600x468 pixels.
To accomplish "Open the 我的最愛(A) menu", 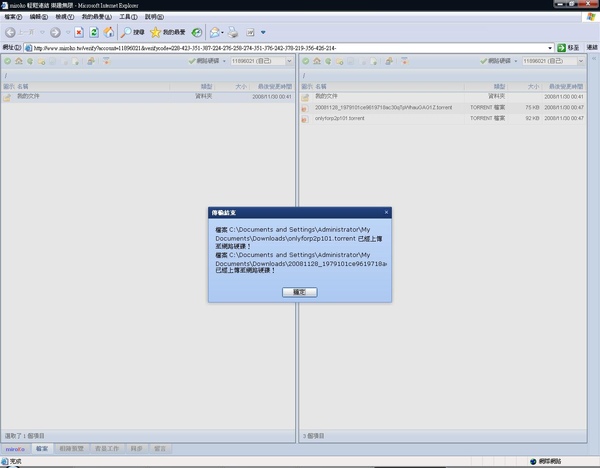I will point(96,17).
